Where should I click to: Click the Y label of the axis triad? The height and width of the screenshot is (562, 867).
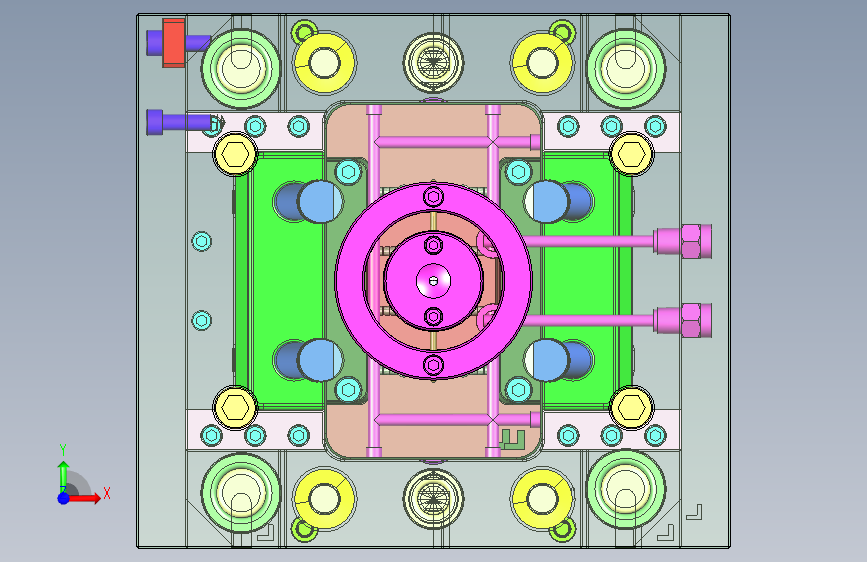click(63, 450)
